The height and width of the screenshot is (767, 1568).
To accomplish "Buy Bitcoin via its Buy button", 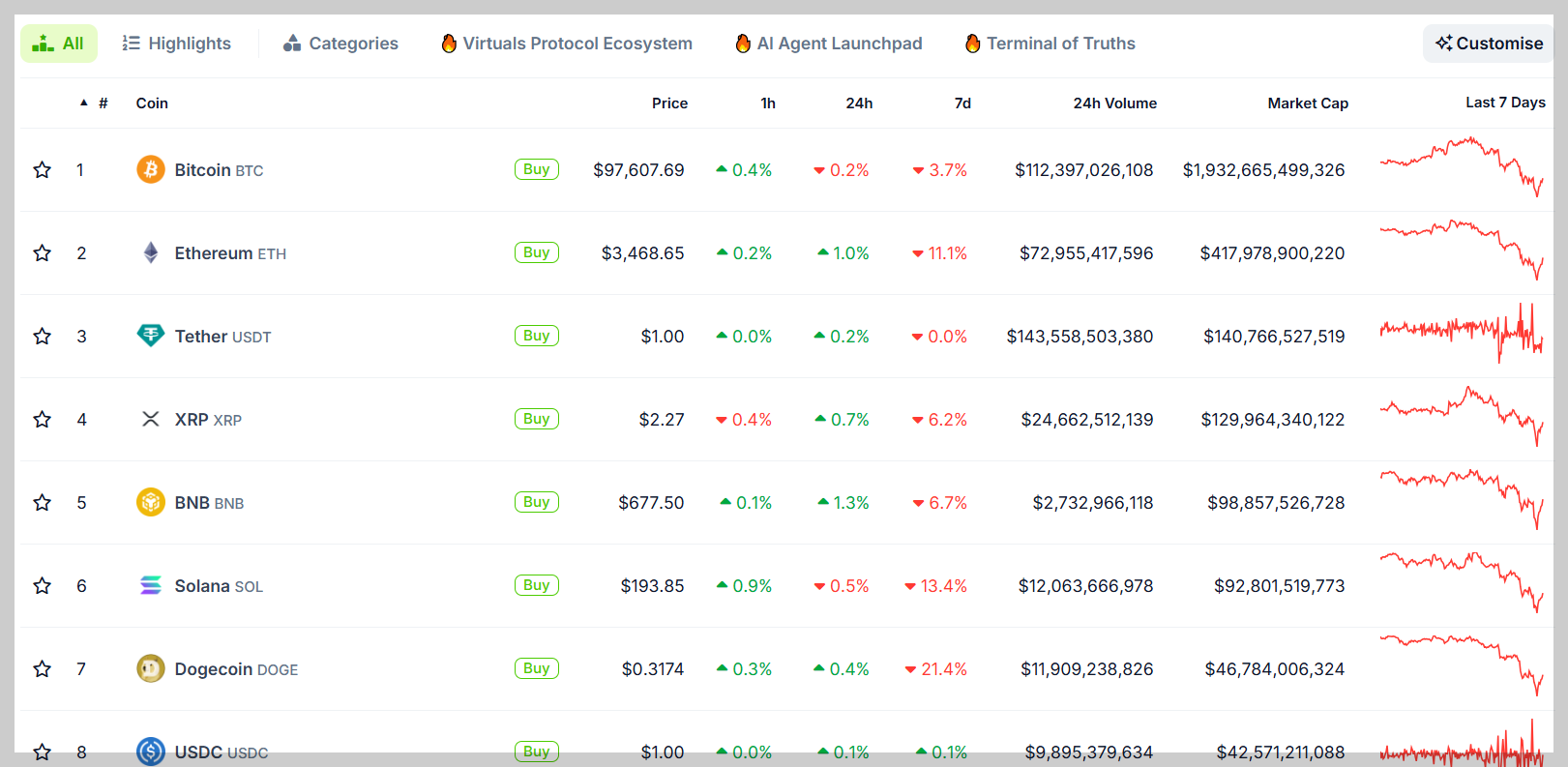I will pos(537,169).
